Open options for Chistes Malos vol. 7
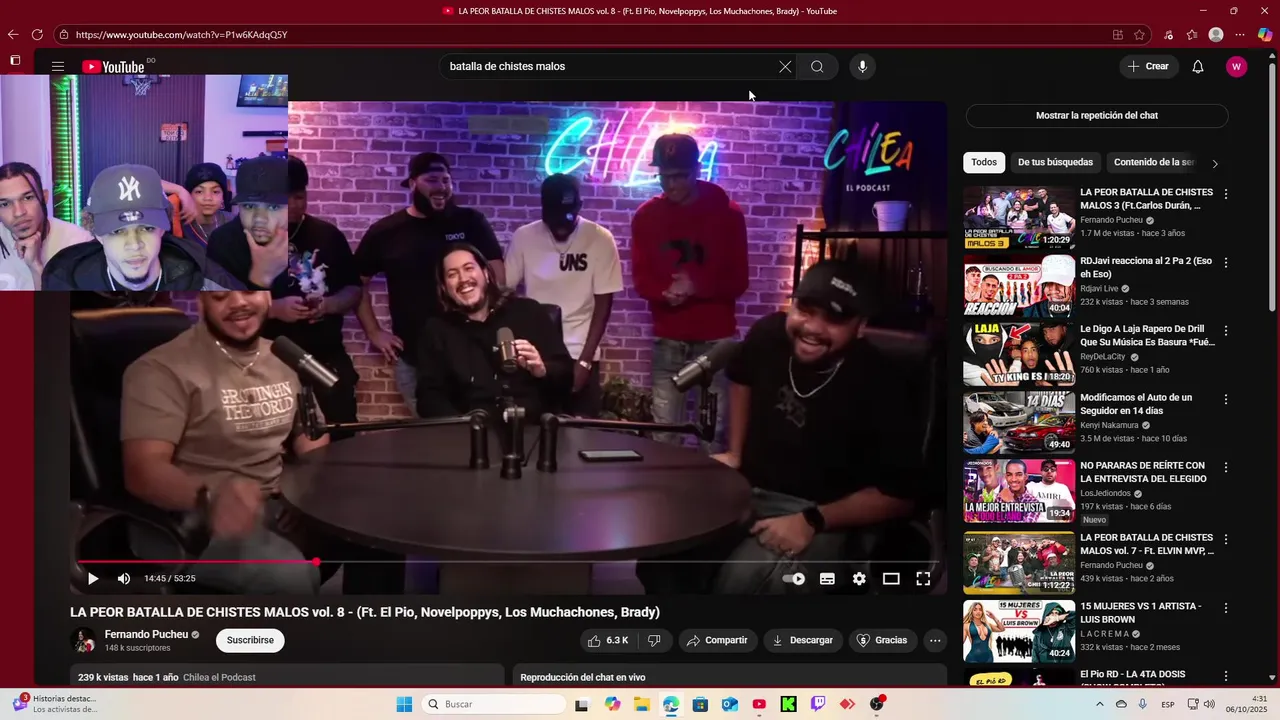The height and width of the screenshot is (720, 1280). 1226,539
